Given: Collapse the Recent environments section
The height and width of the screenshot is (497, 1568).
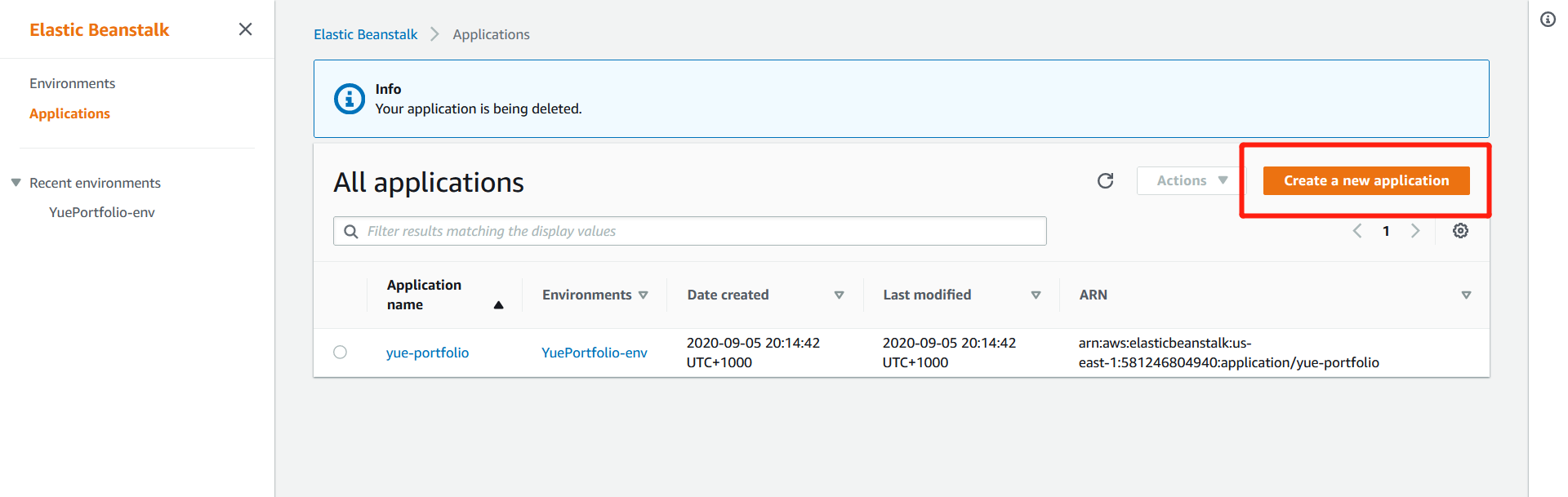Looking at the screenshot, I should pyautogui.click(x=16, y=183).
